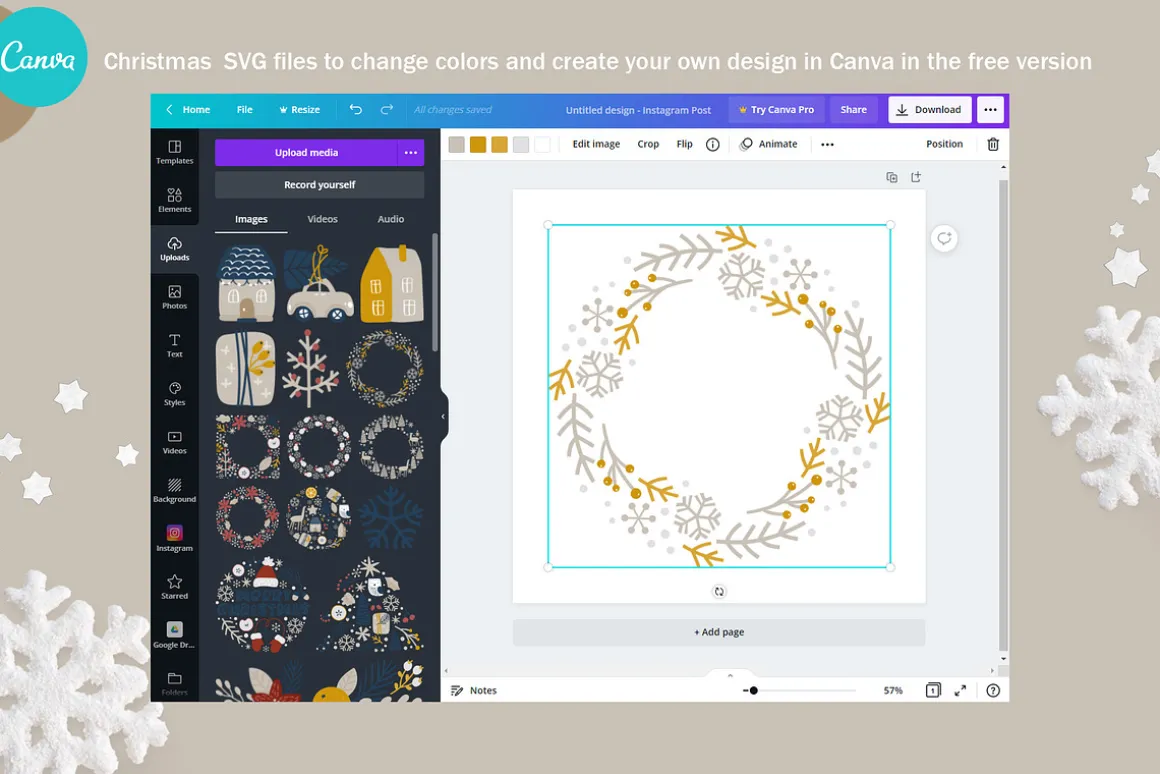Open more options next to Upload media
The width and height of the screenshot is (1160, 774).
pyautogui.click(x=411, y=152)
